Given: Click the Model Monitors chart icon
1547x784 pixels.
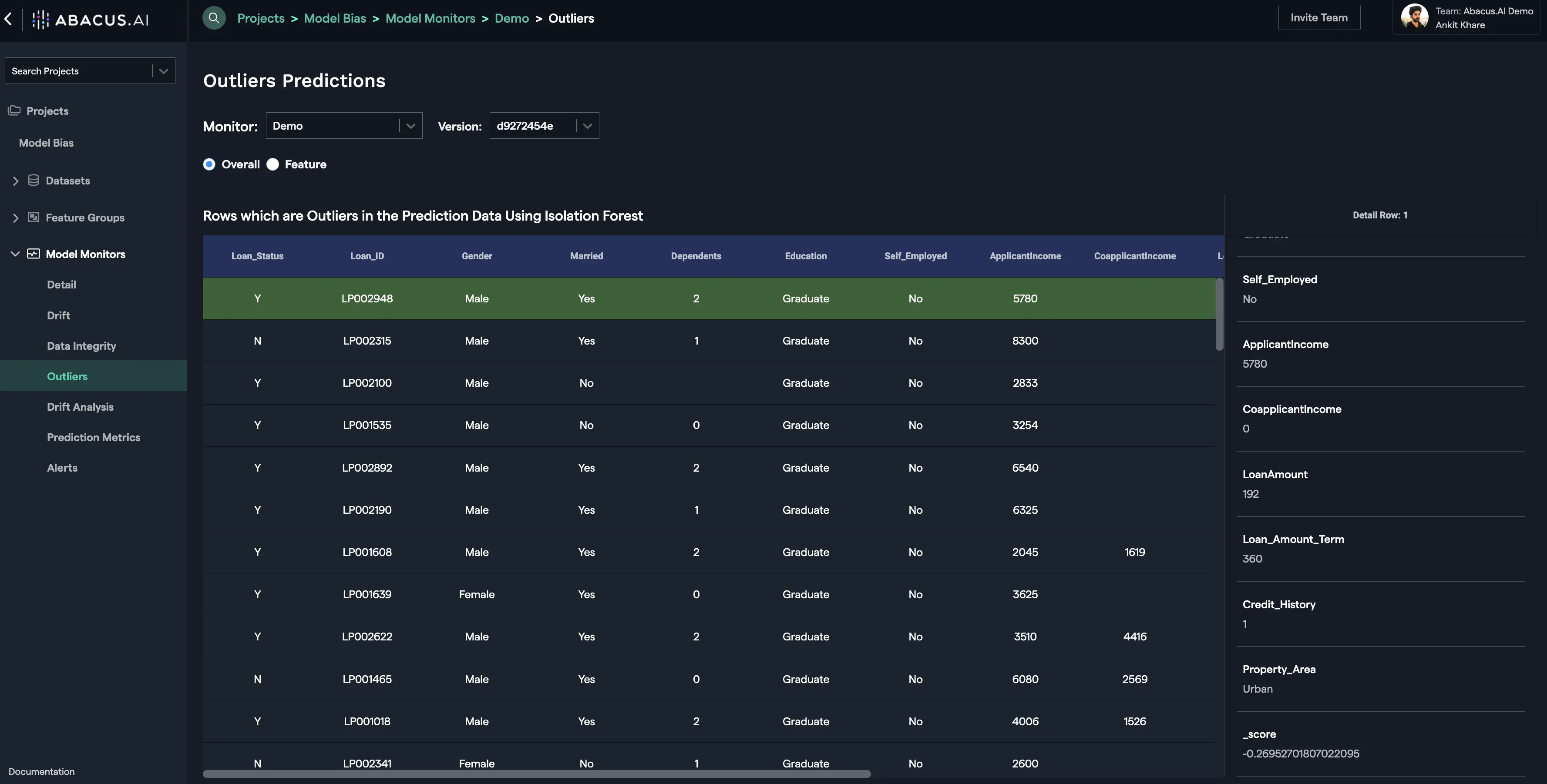Looking at the screenshot, I should tap(34, 254).
